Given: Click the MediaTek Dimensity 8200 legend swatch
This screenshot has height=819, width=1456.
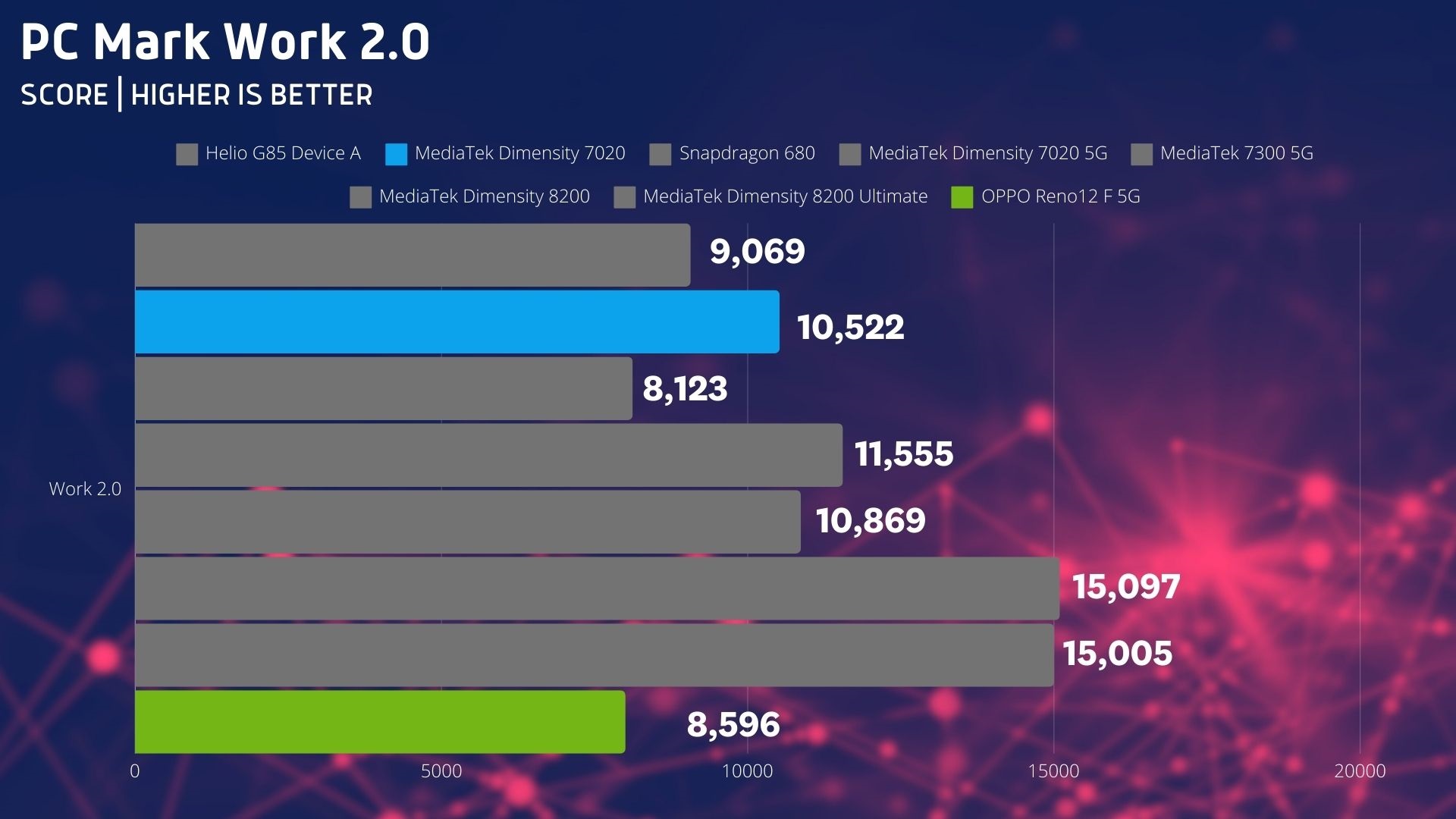Looking at the screenshot, I should tap(360, 197).
